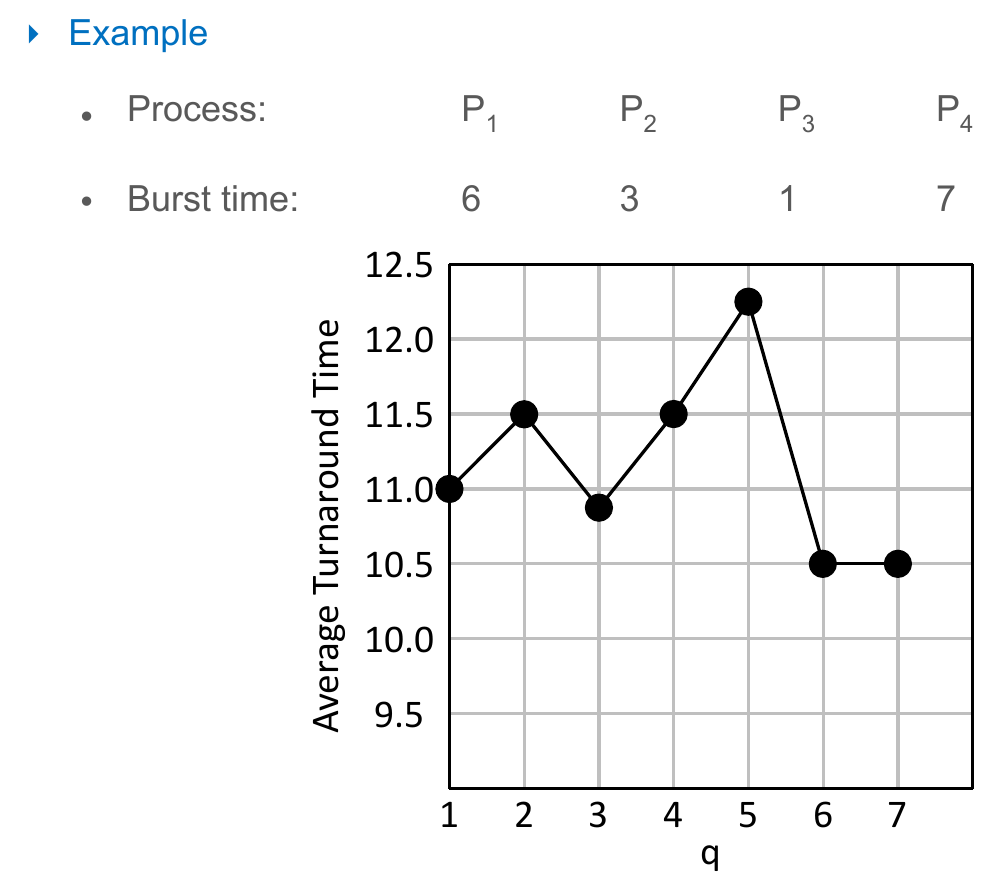The width and height of the screenshot is (1002, 873).
Task: Click the Process label text
Action: (x=197, y=109)
